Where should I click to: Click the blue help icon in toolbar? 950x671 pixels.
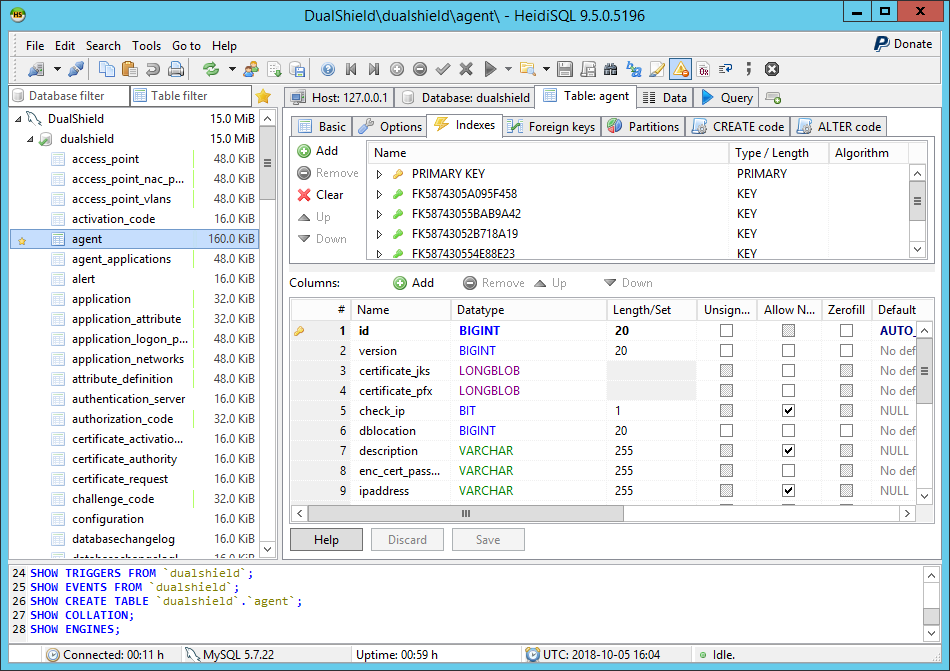[328, 69]
